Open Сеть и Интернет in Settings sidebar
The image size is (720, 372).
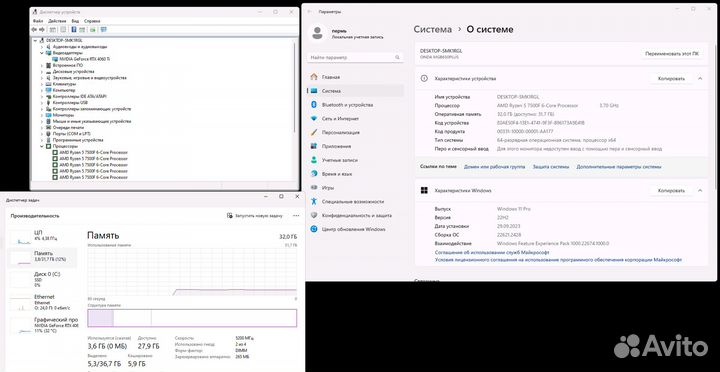(340, 118)
